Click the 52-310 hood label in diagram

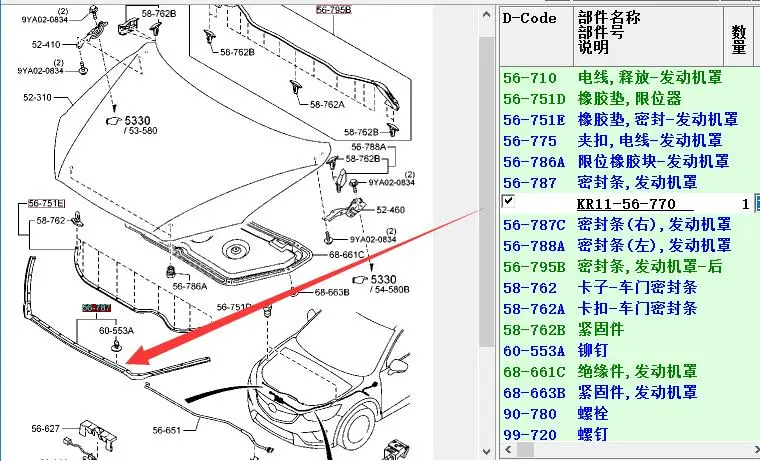[37, 97]
